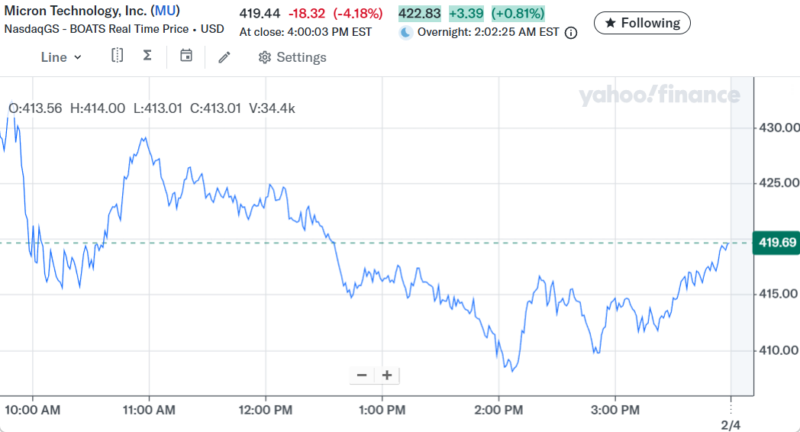
Task: Zoom in with the plus button
Action: click(x=386, y=375)
